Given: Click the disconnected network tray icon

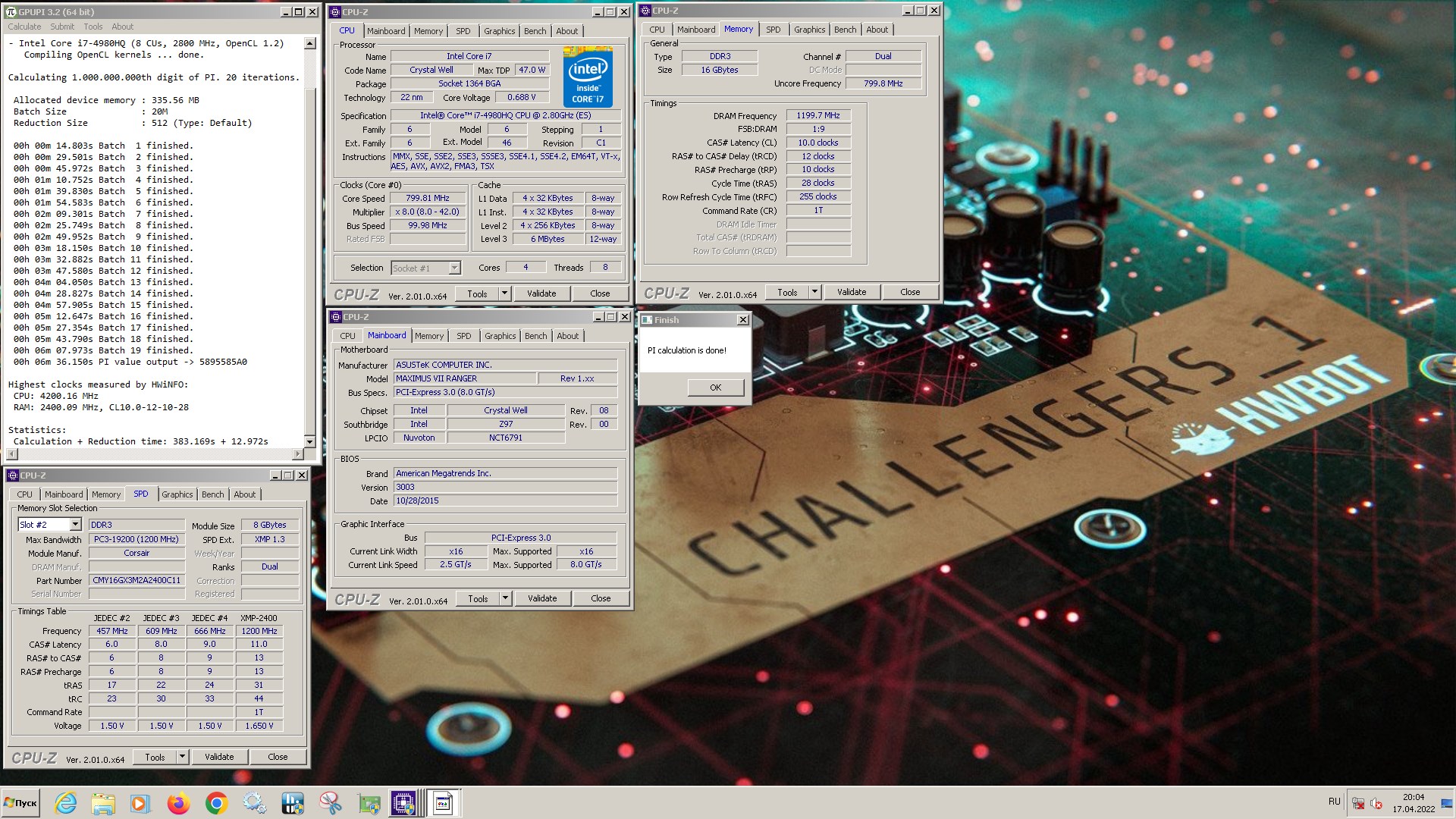Looking at the screenshot, I should 1358,804.
